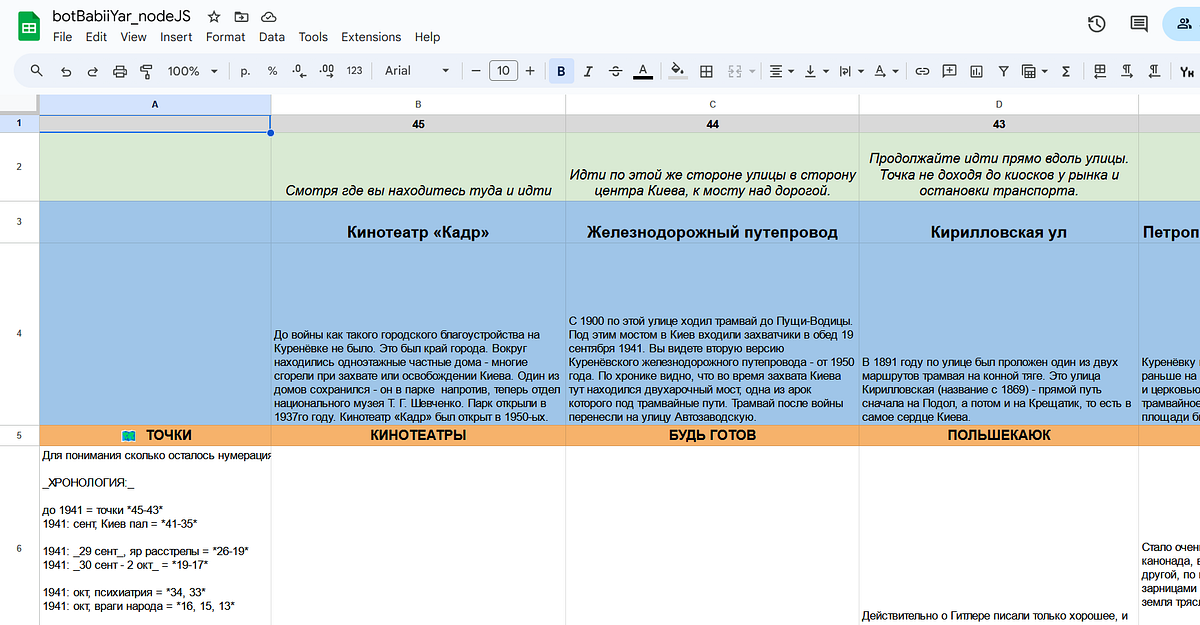Open the Google Sheets home icon
Screen dimensions: 1200x625
[28, 26]
